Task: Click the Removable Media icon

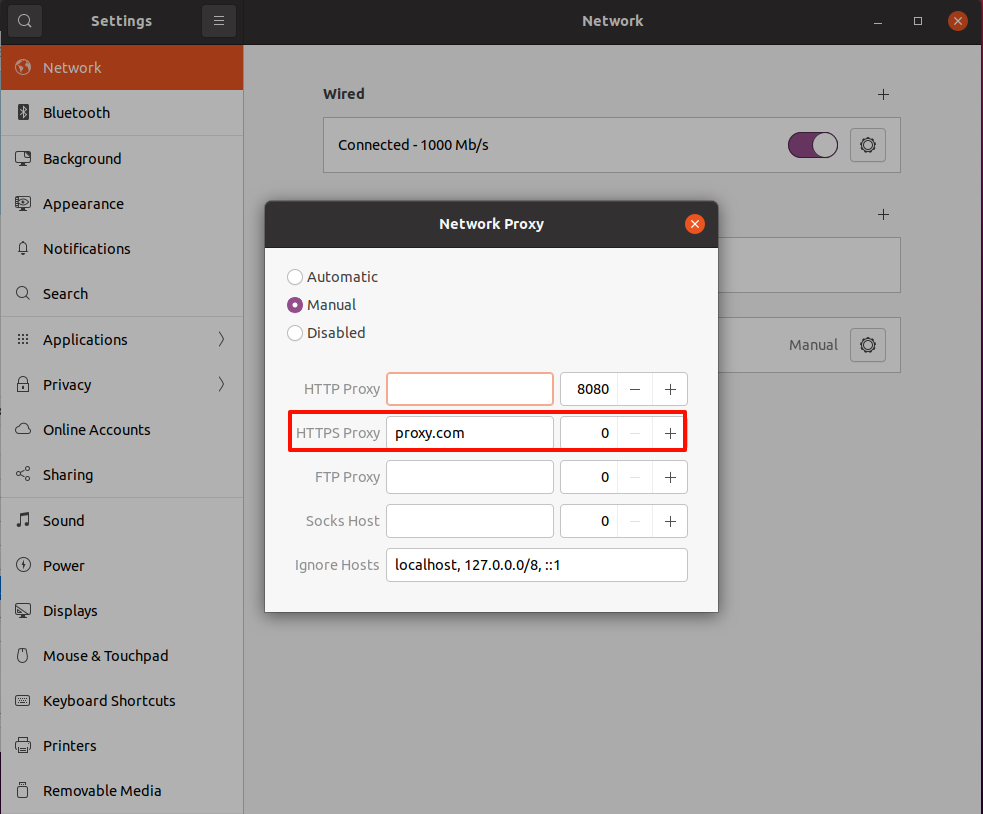Action: [x=23, y=790]
